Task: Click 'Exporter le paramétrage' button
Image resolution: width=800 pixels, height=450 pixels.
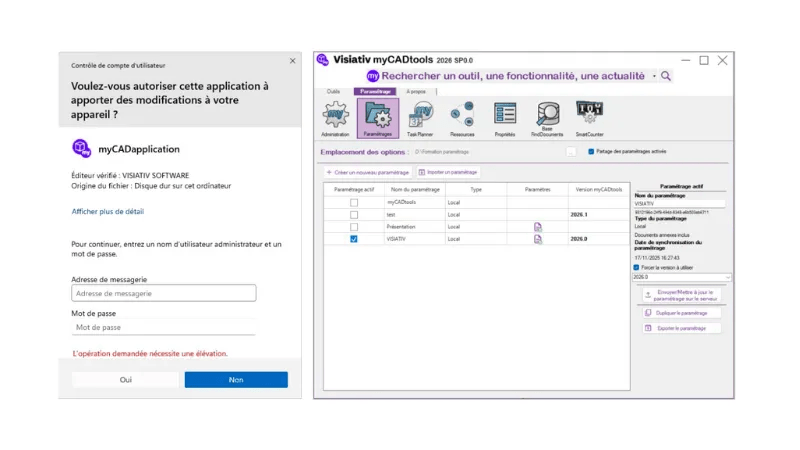Action: (x=682, y=328)
